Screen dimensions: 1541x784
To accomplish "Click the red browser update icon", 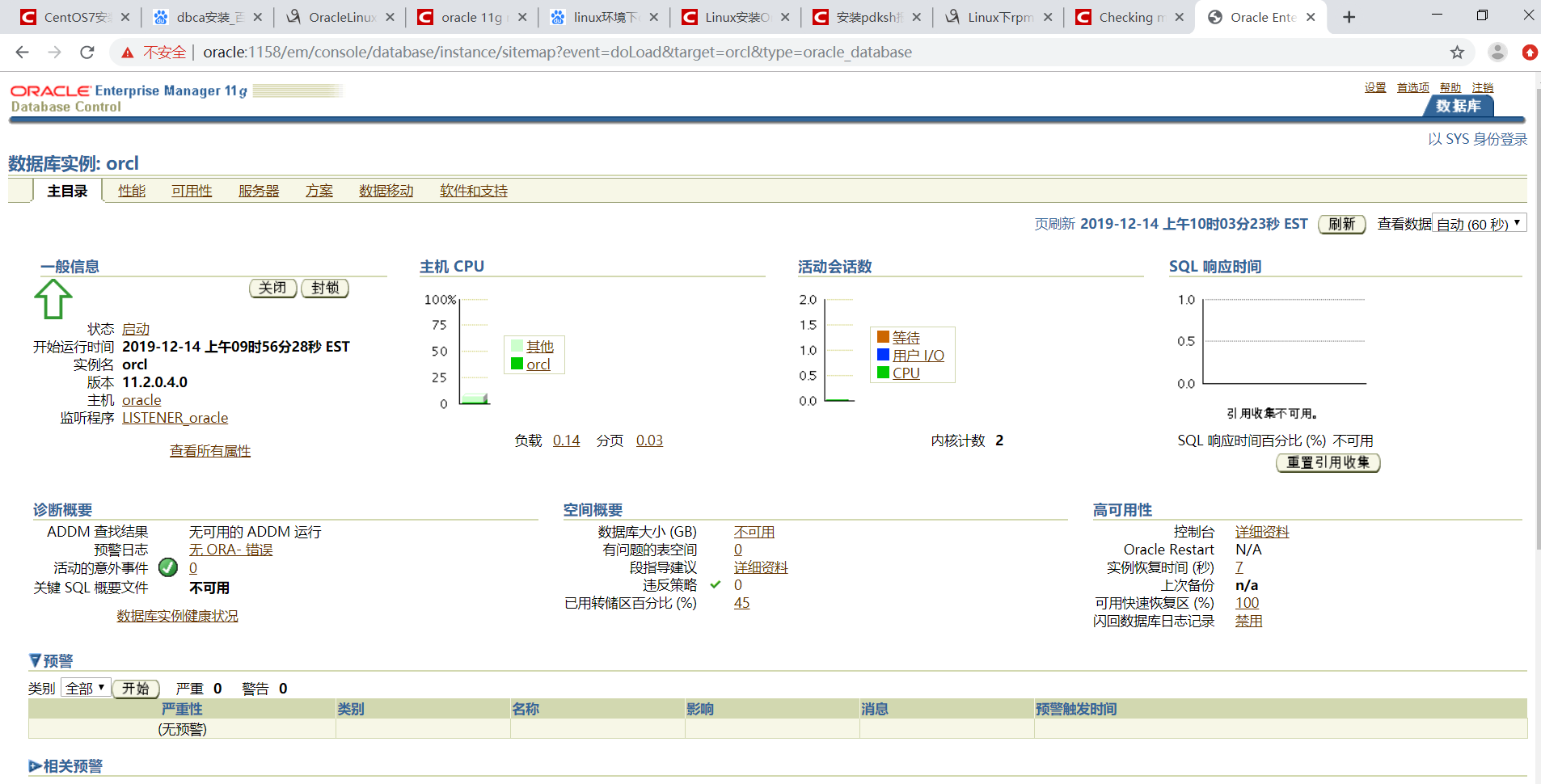I will pos(1530,53).
